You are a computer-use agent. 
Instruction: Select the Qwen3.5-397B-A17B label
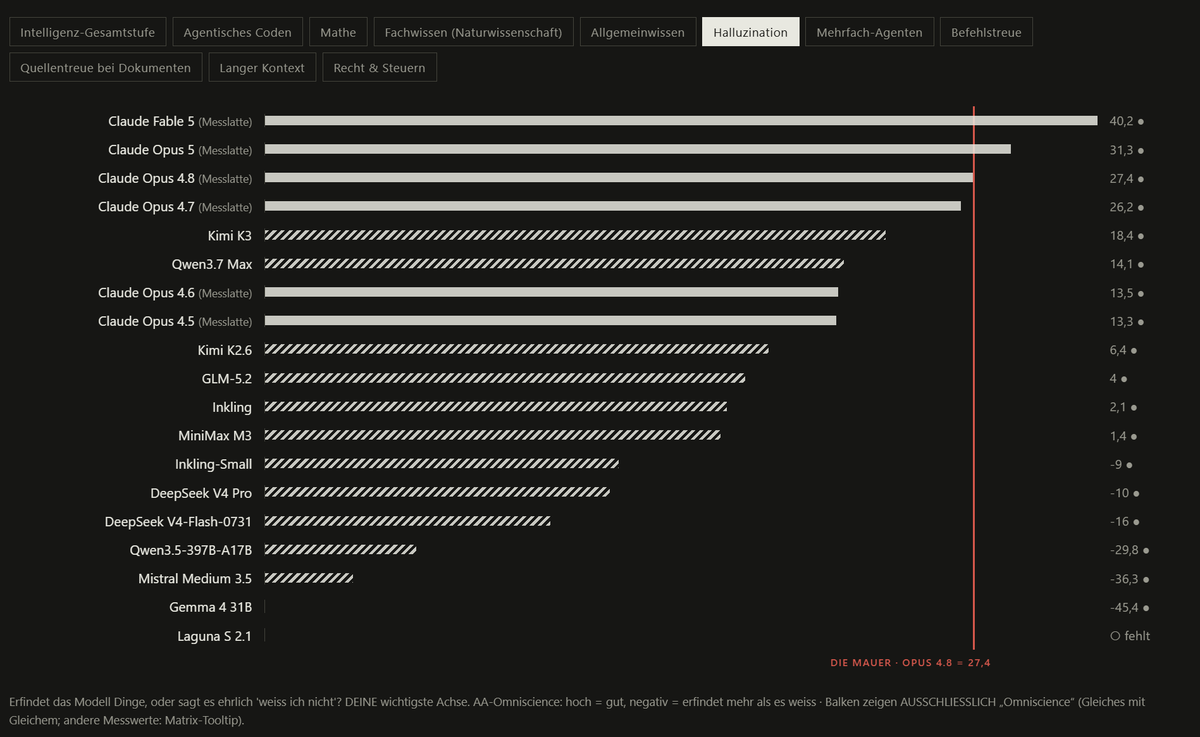(x=191, y=550)
